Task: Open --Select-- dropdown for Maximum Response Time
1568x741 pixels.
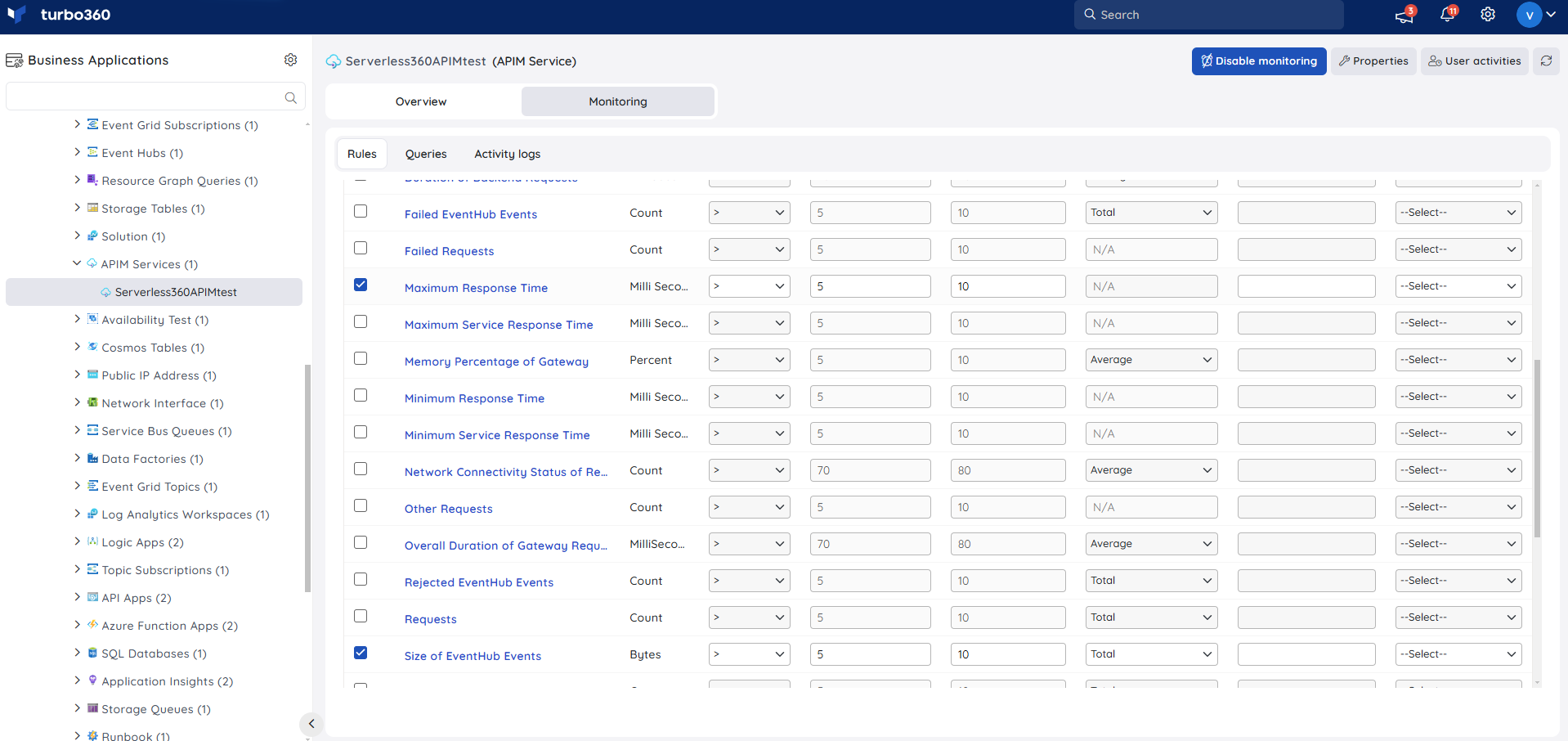Action: [x=1458, y=286]
